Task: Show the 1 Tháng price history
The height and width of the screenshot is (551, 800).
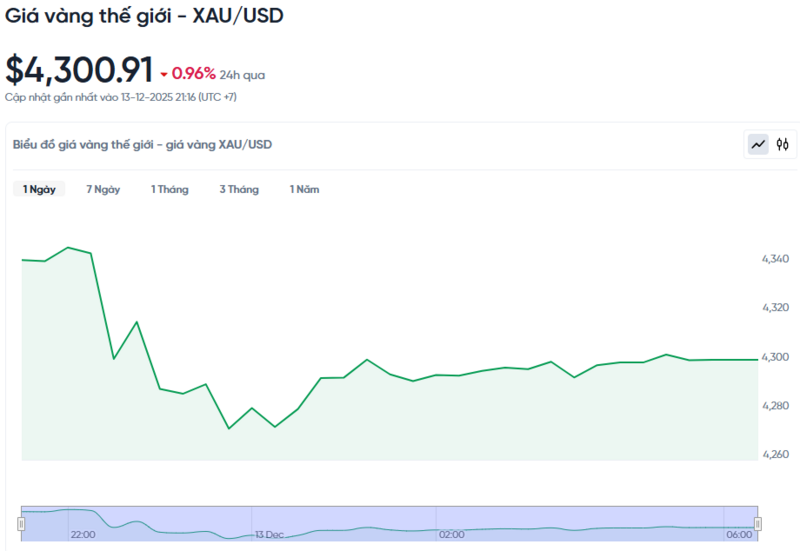Action: click(x=170, y=189)
